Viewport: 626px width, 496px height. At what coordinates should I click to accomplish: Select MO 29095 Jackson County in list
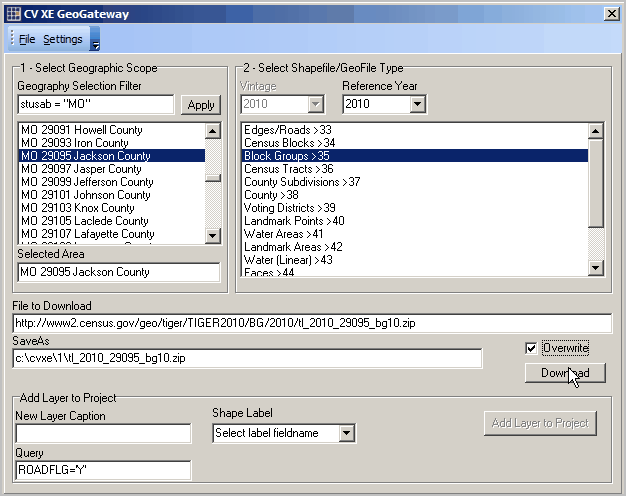click(x=112, y=156)
